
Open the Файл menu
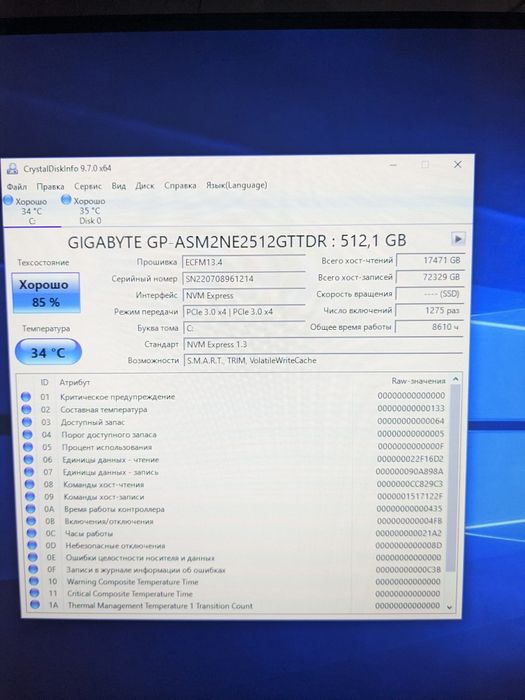[17, 187]
